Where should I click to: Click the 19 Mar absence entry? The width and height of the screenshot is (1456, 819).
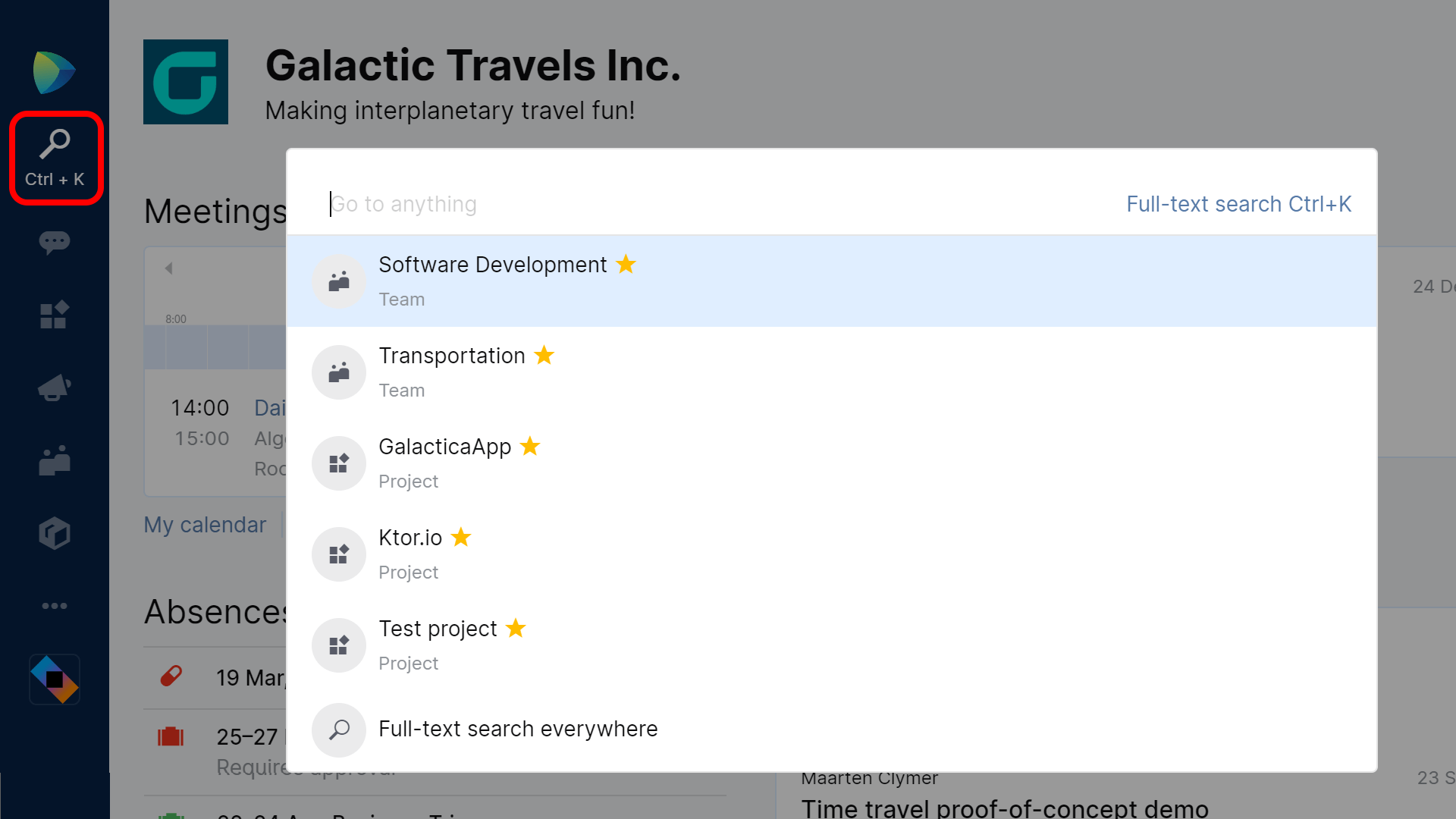click(x=250, y=677)
